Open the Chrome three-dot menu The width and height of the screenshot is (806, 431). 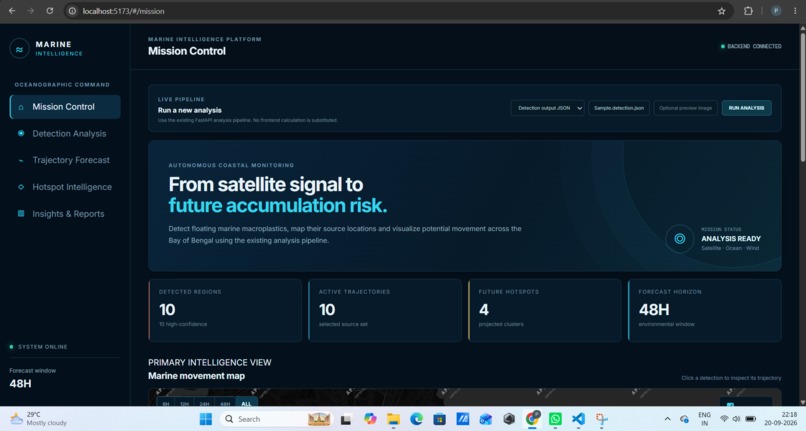(x=795, y=11)
